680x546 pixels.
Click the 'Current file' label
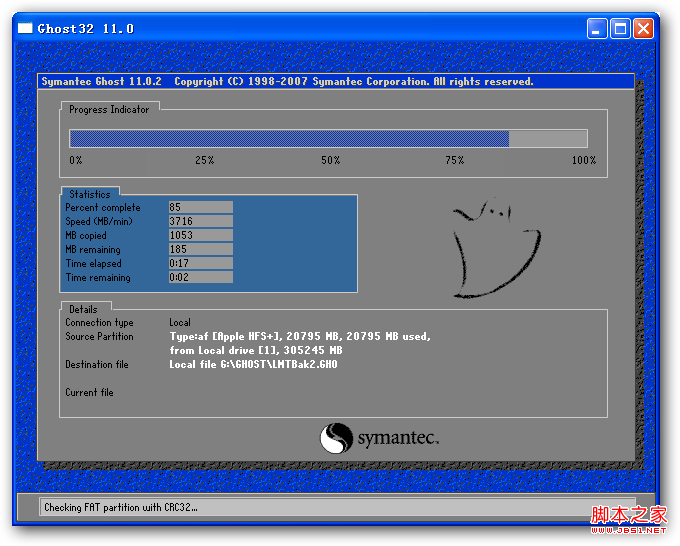click(x=89, y=392)
